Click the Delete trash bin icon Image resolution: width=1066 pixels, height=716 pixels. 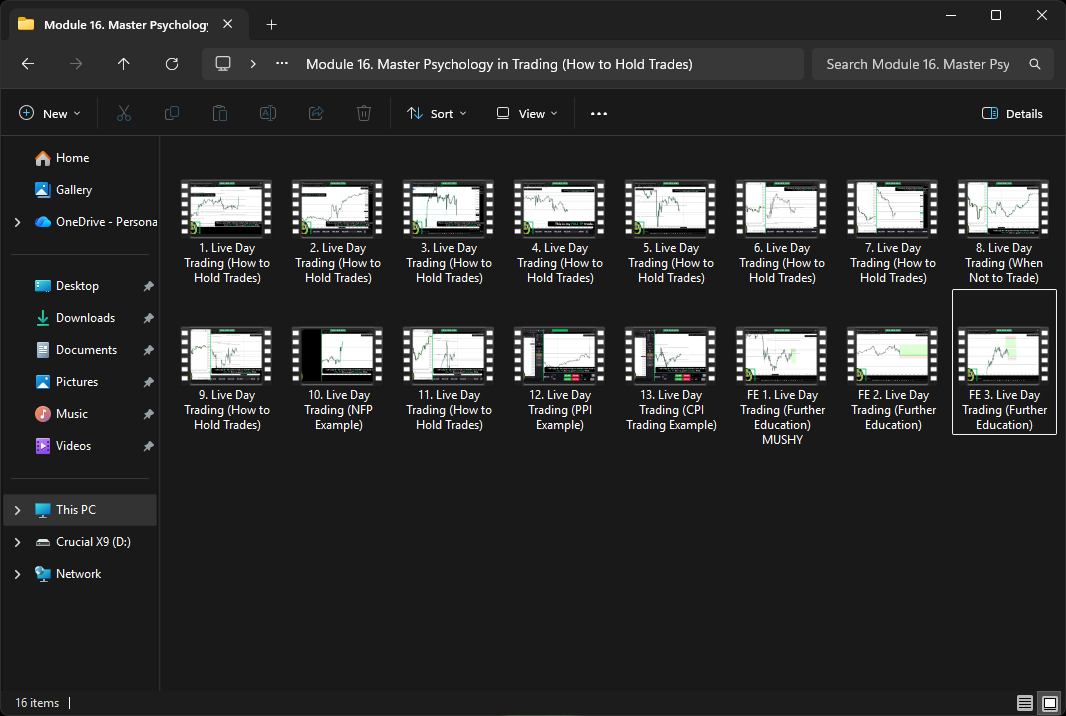point(364,114)
